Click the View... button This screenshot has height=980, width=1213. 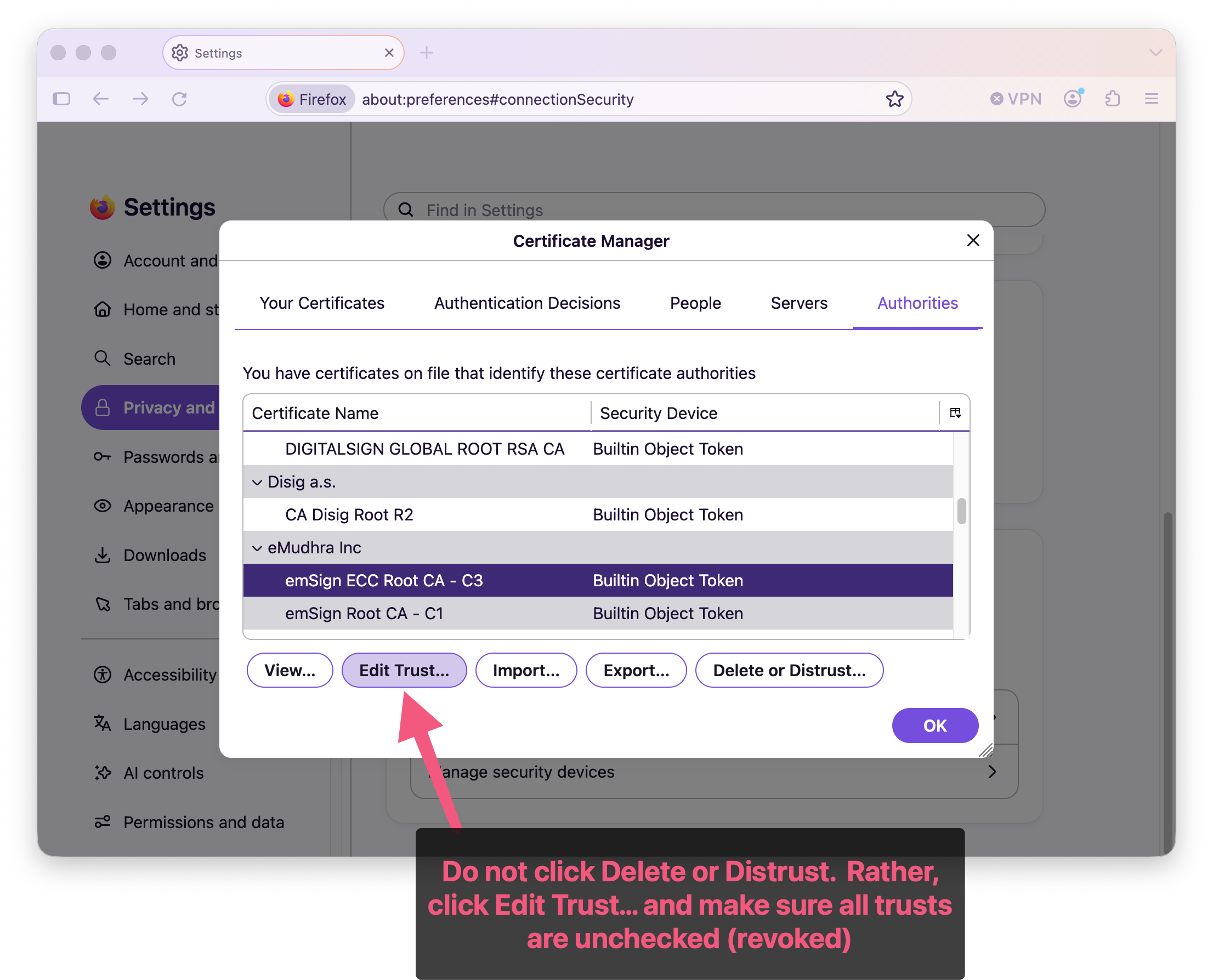[x=290, y=670]
